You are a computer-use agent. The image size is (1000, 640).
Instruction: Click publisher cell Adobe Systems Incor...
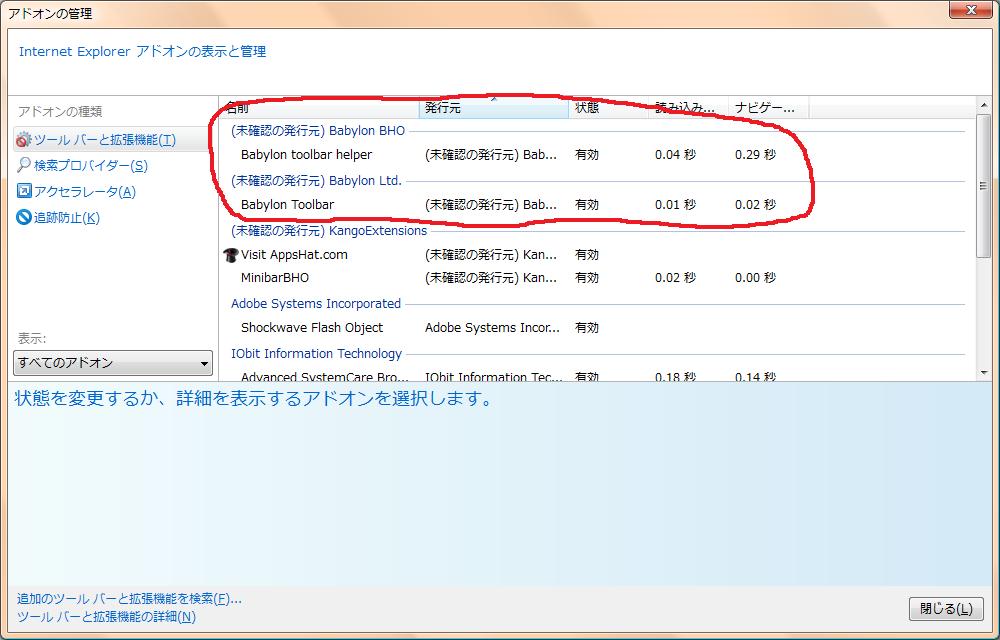tap(492, 328)
